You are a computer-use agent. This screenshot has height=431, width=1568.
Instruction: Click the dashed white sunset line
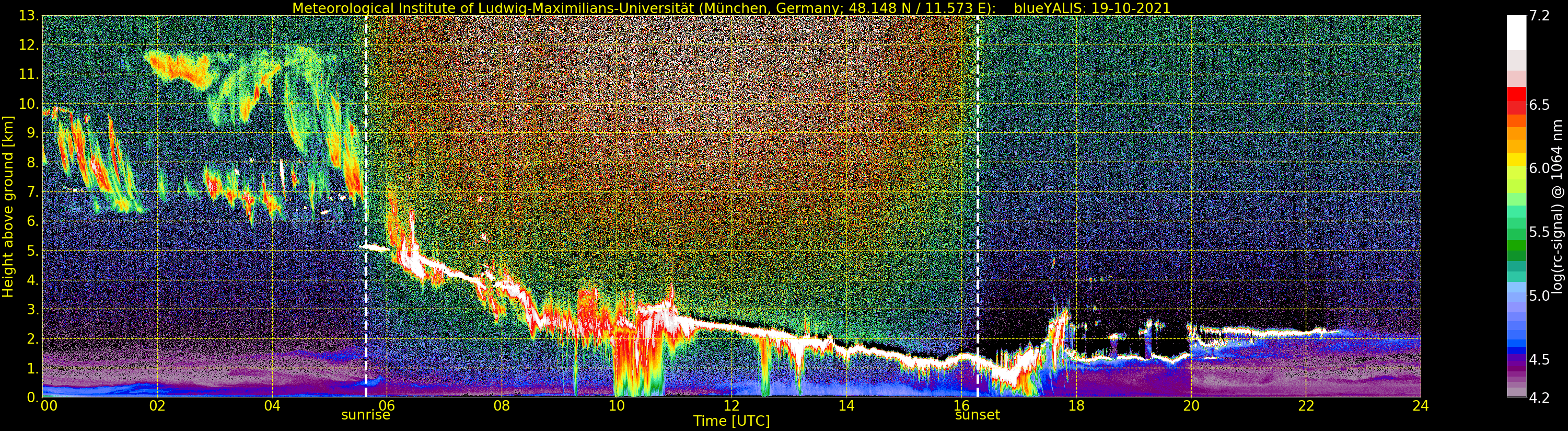pos(978,206)
